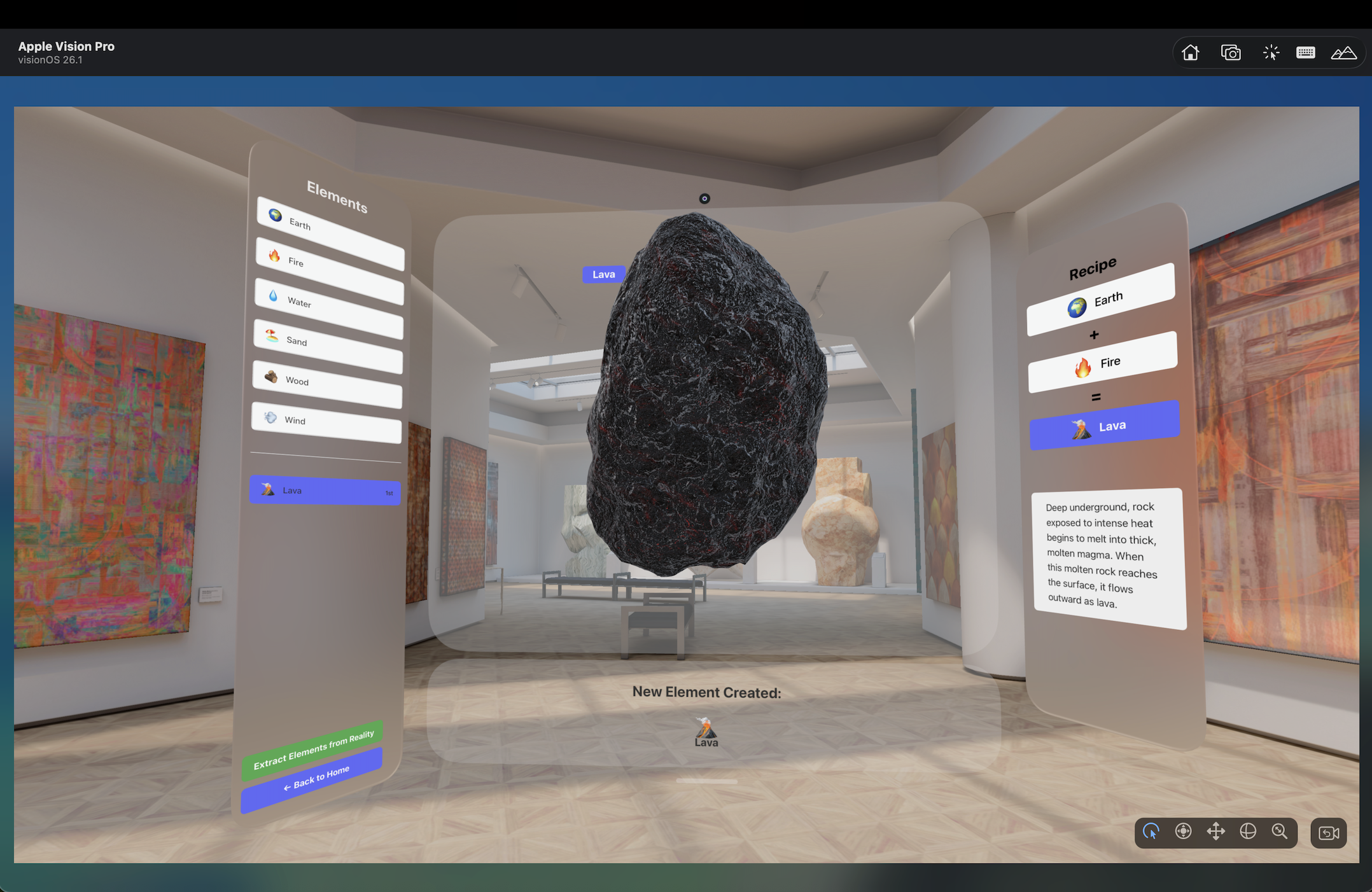Screen dimensions: 1372x892
Task: Take a screenshot with camera icon
Action: pos(1230,53)
